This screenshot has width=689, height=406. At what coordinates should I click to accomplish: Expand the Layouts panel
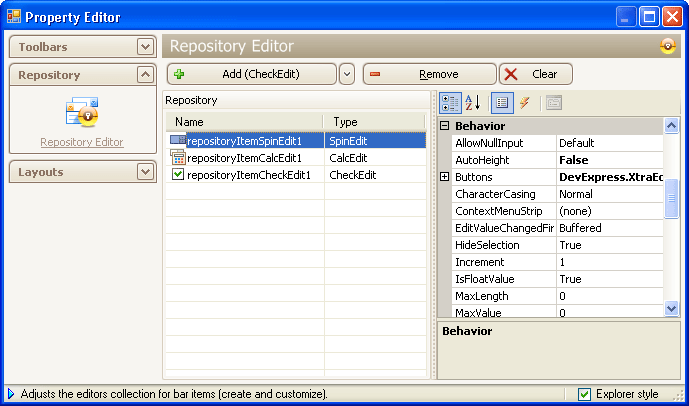coord(145,171)
